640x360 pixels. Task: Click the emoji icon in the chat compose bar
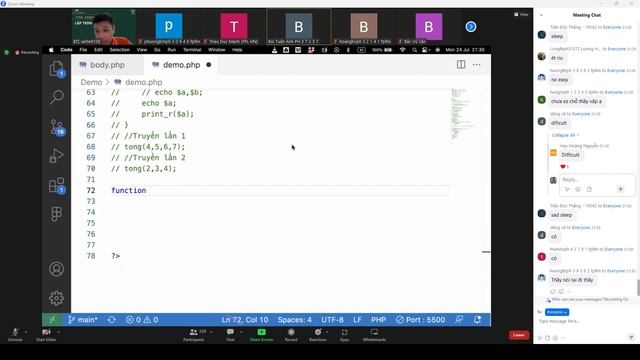555,338
